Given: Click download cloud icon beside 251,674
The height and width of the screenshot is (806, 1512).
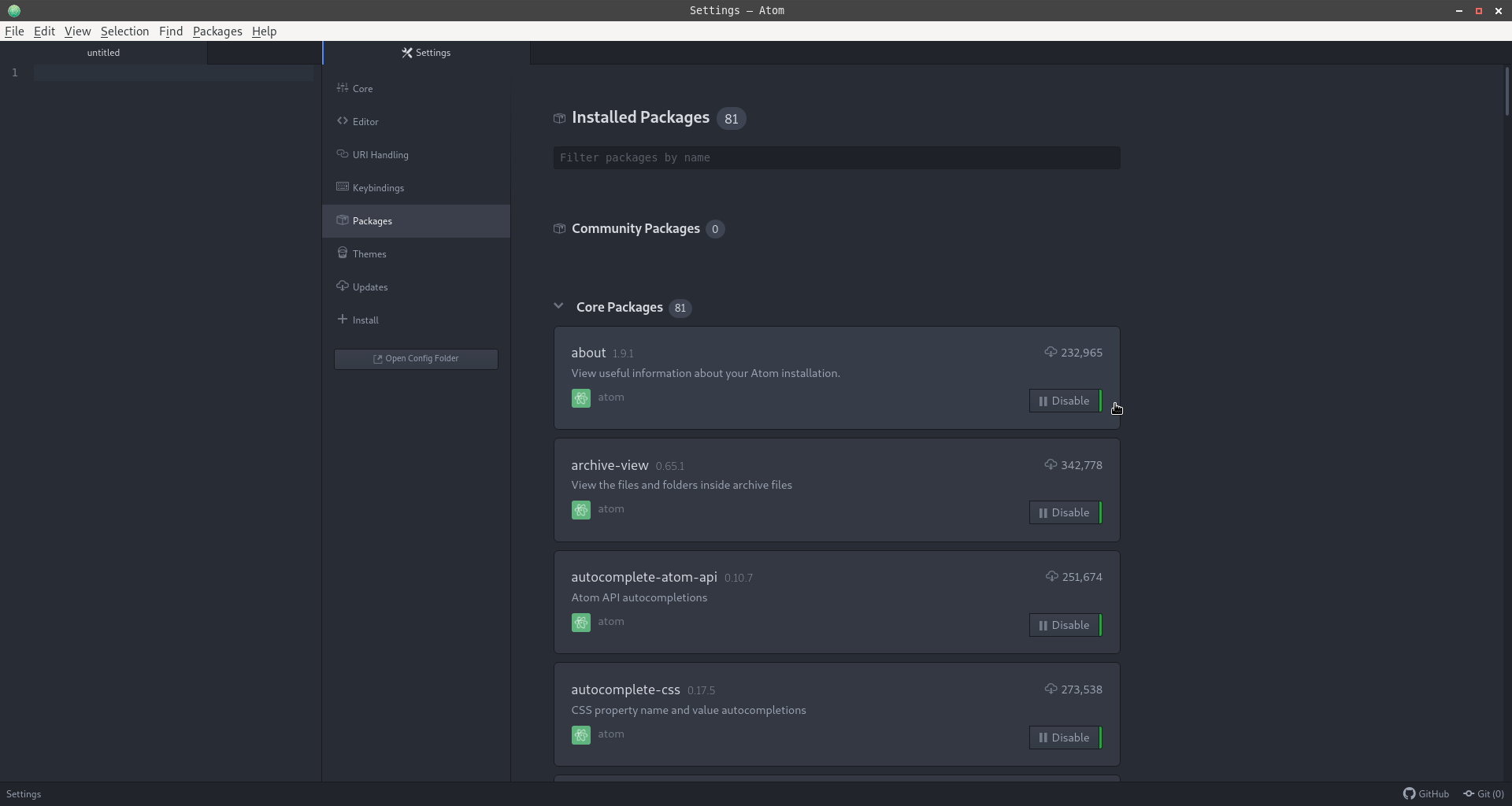Looking at the screenshot, I should click(1051, 576).
